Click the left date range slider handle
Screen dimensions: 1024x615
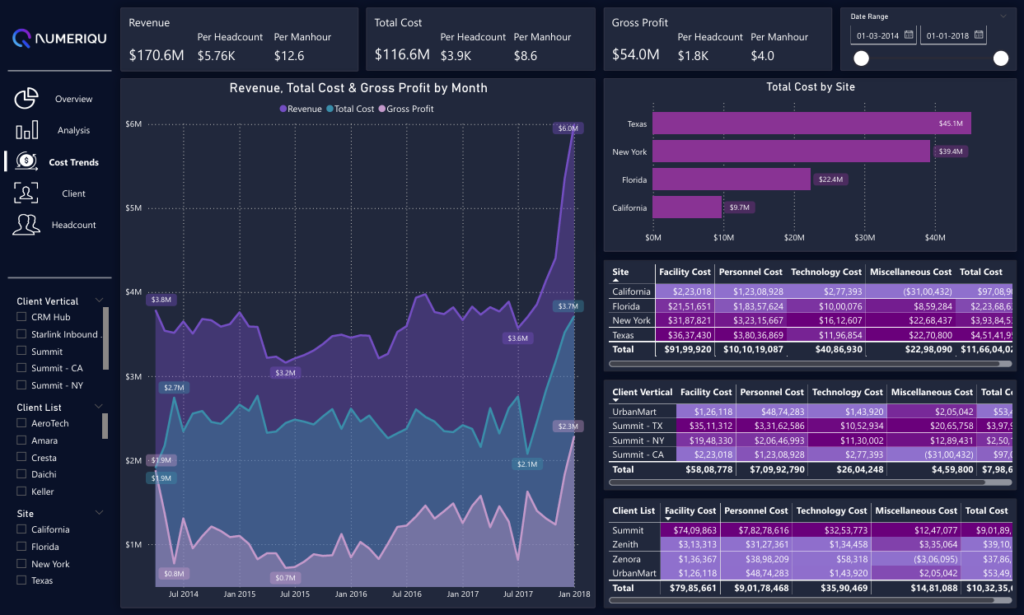pos(861,59)
